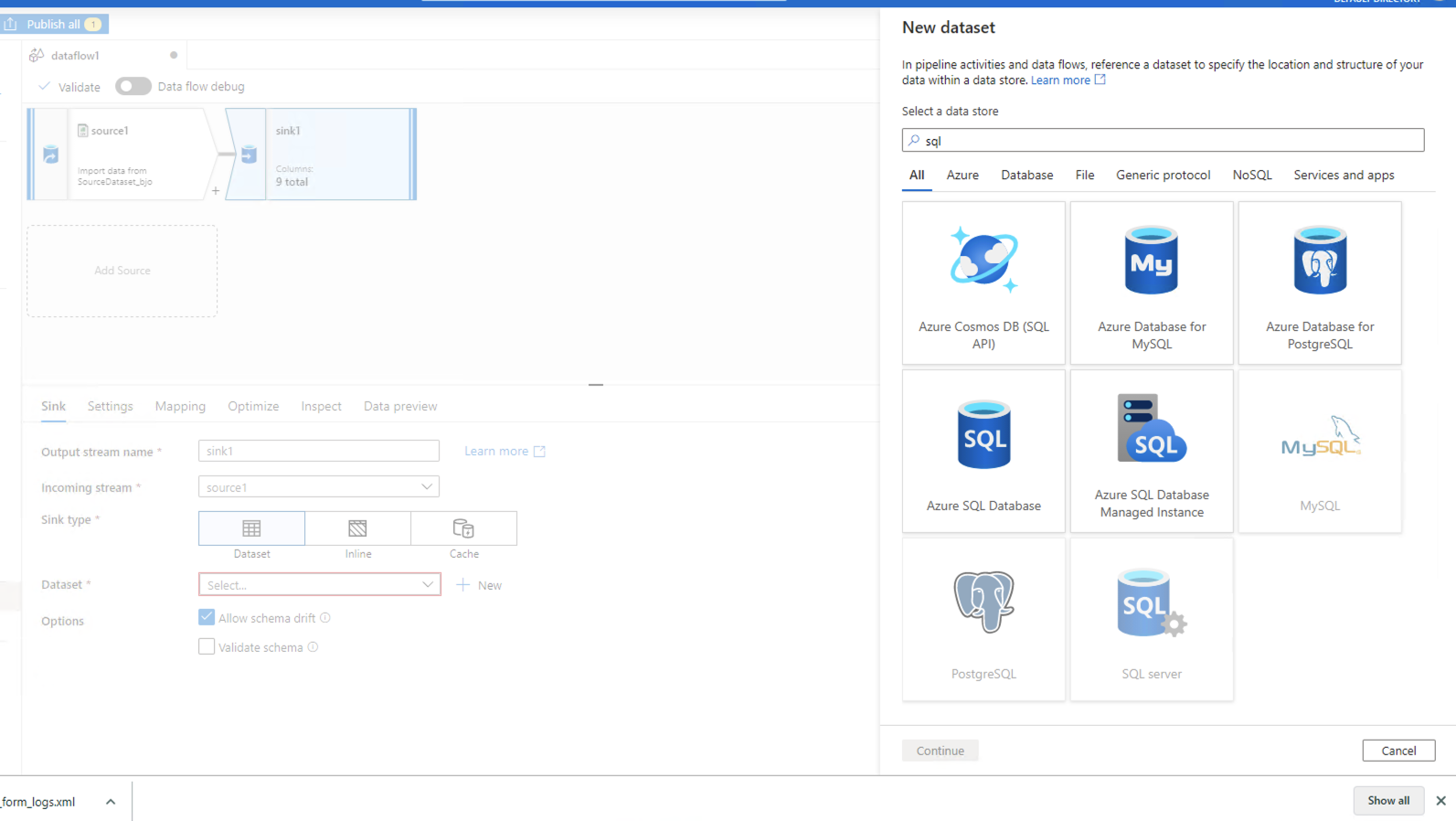
Task: Switch to the File data store tab
Action: tap(1085, 176)
